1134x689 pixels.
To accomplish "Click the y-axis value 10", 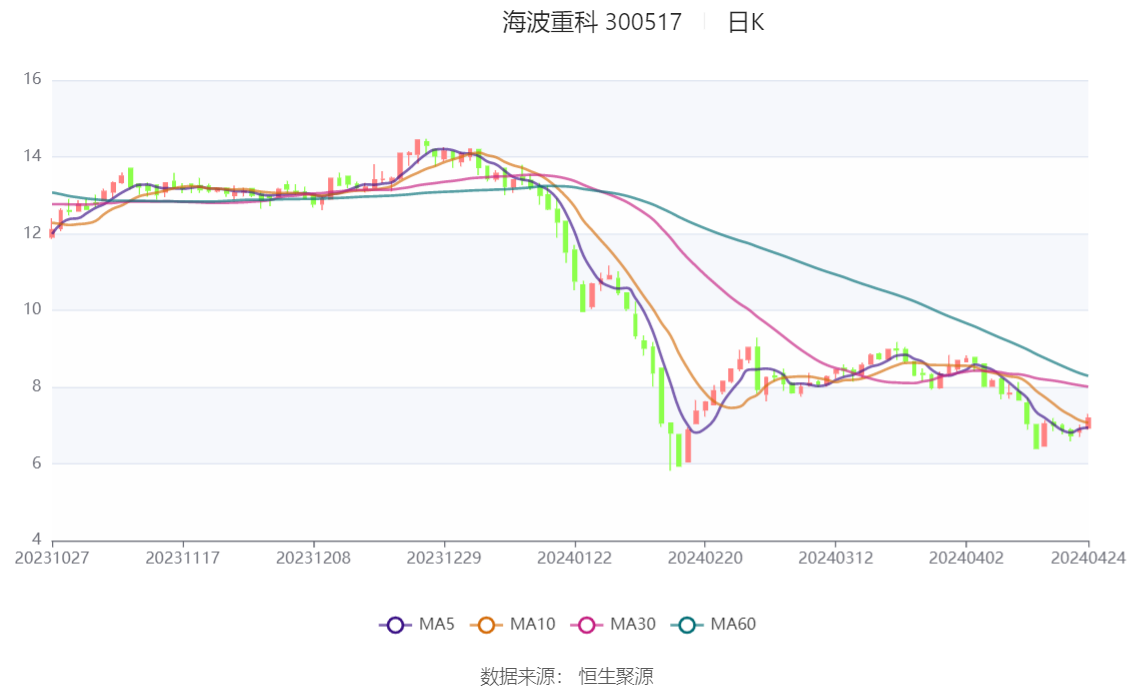I will pyautogui.click(x=32, y=309).
